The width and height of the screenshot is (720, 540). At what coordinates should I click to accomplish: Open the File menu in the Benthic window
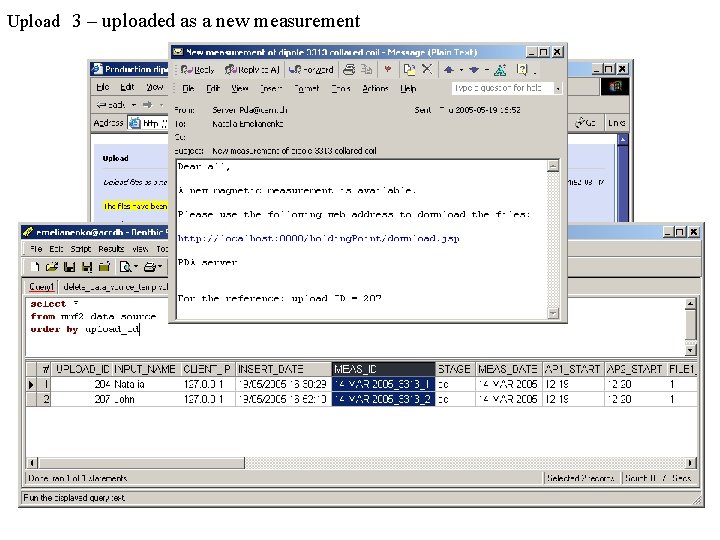pyautogui.click(x=36, y=249)
